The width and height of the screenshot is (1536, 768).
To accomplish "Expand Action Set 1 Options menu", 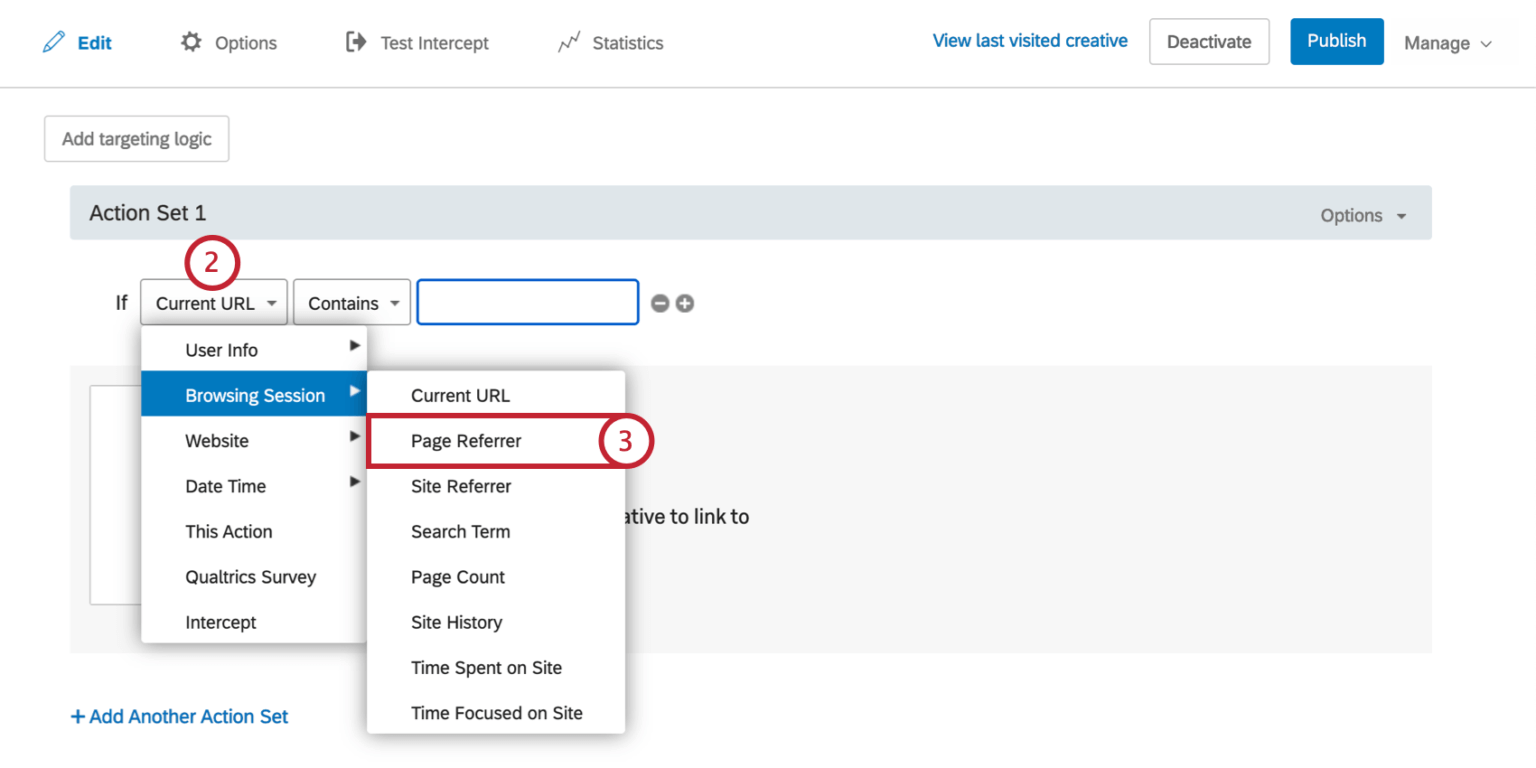I will [x=1363, y=215].
